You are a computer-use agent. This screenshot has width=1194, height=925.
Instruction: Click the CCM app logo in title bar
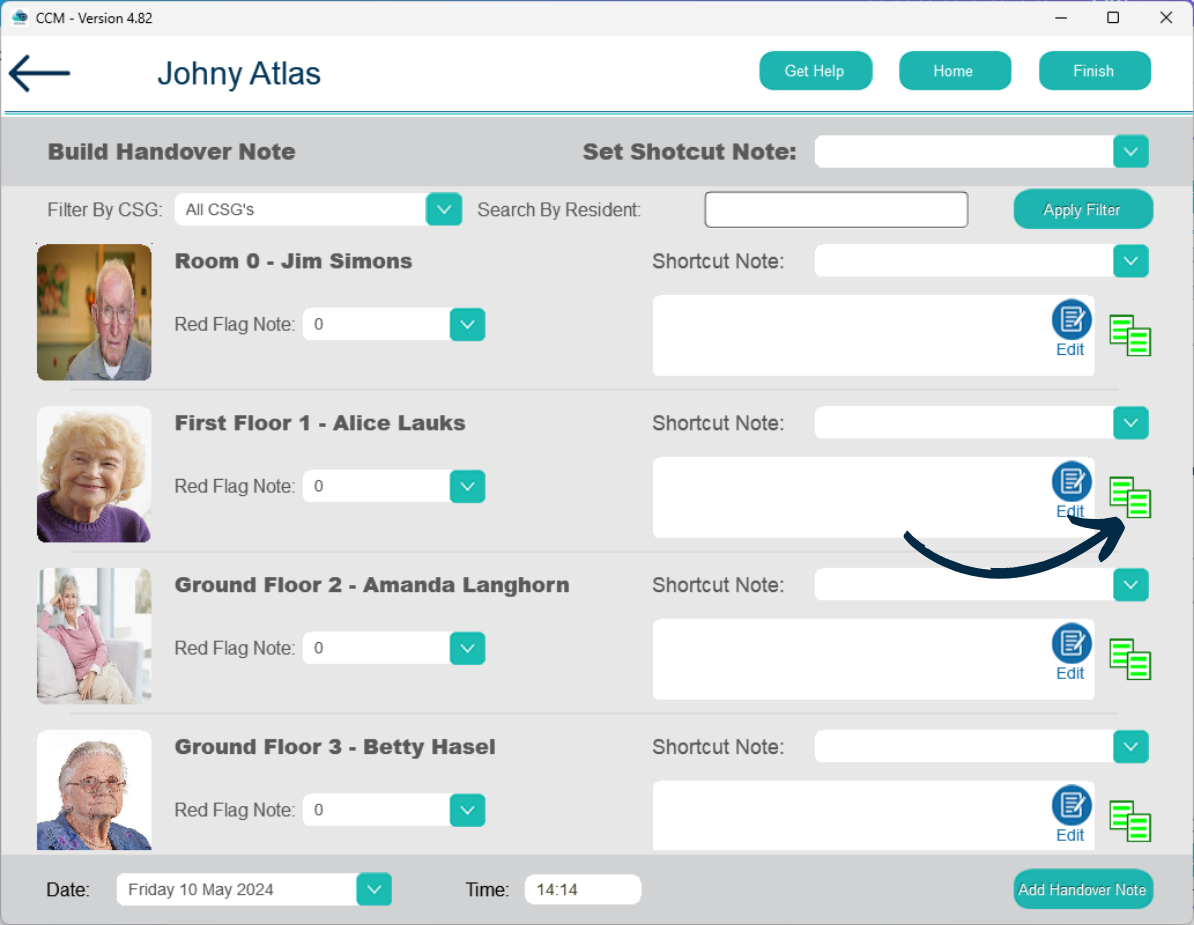pyautogui.click(x=20, y=18)
